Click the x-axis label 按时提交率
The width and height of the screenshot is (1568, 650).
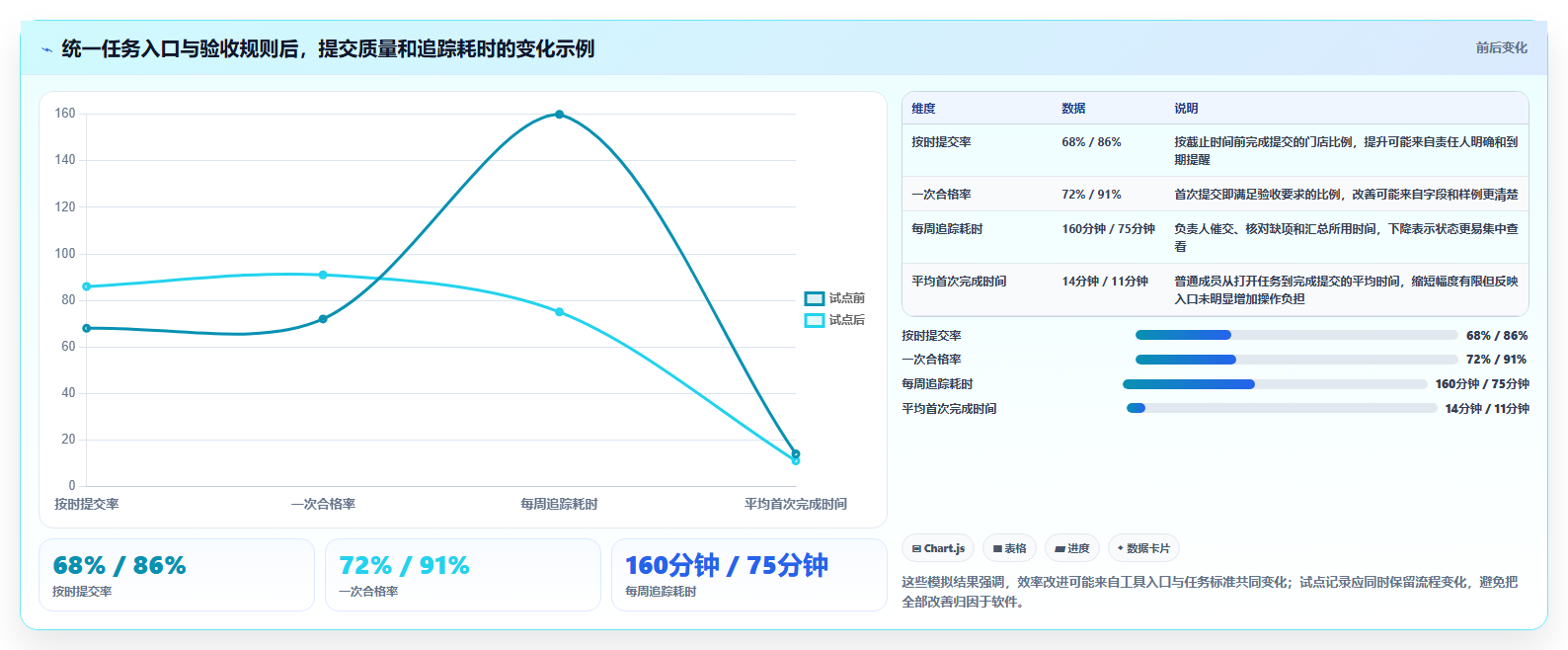(x=87, y=504)
